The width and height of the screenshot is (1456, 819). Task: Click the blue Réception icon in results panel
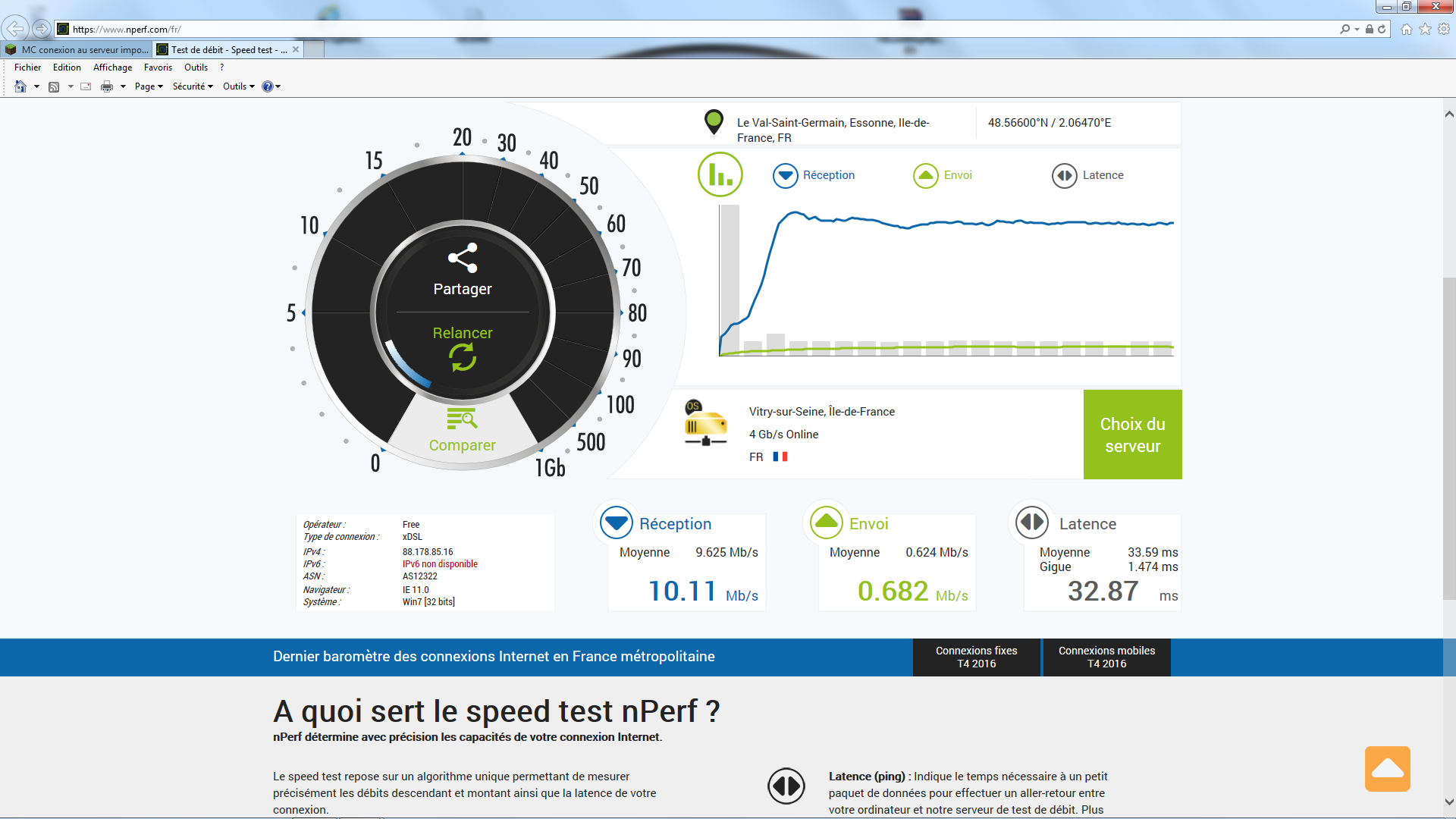point(617,522)
